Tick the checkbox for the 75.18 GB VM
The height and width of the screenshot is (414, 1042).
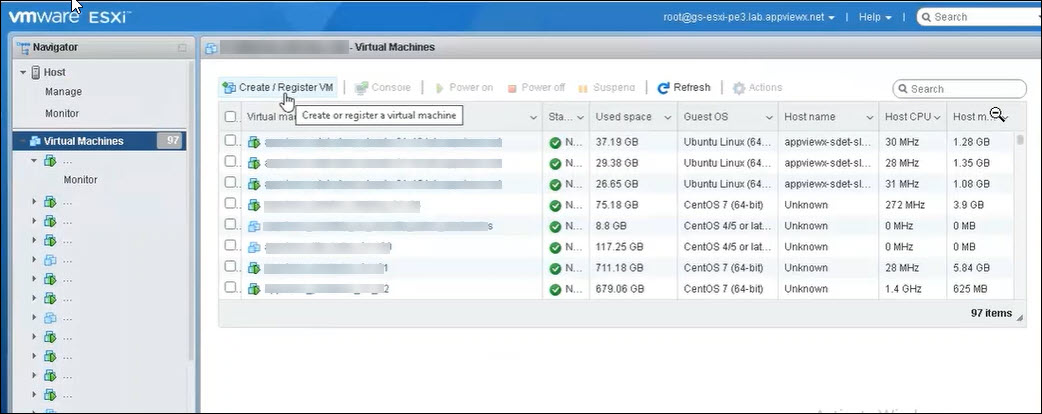(x=230, y=203)
